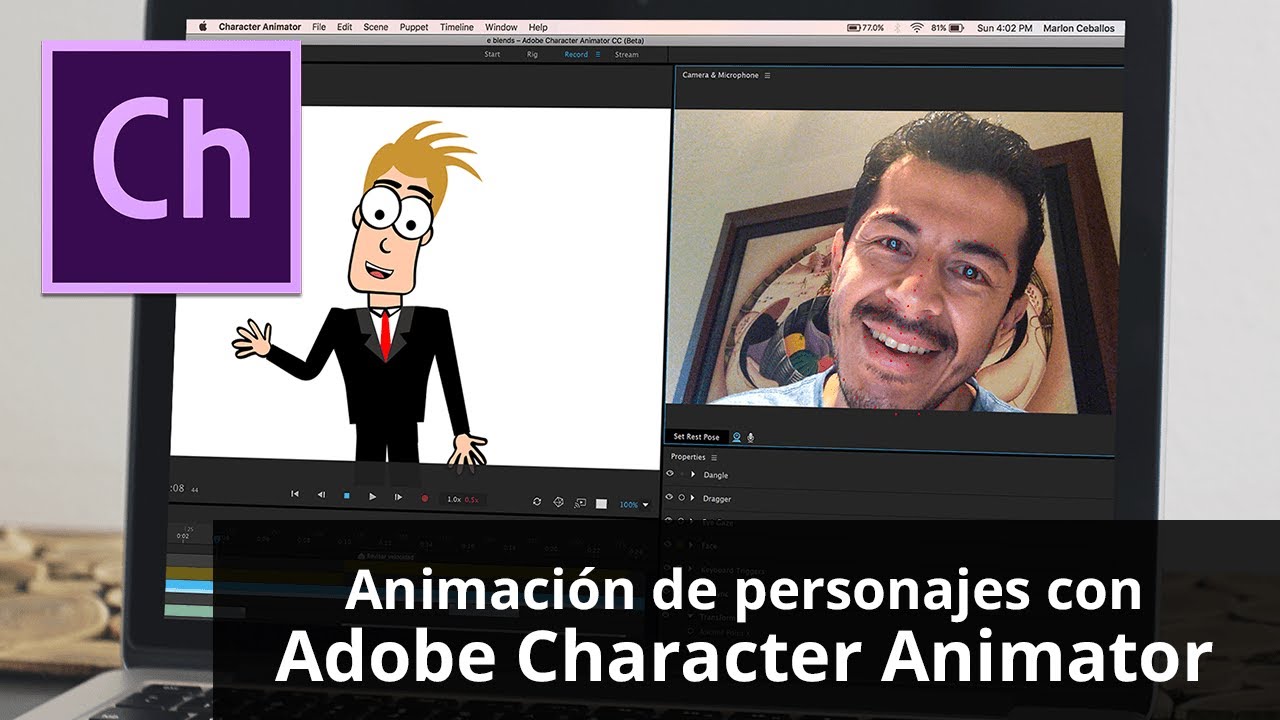Image resolution: width=1280 pixels, height=720 pixels.
Task: Click the Properties panel title
Action: (688, 457)
